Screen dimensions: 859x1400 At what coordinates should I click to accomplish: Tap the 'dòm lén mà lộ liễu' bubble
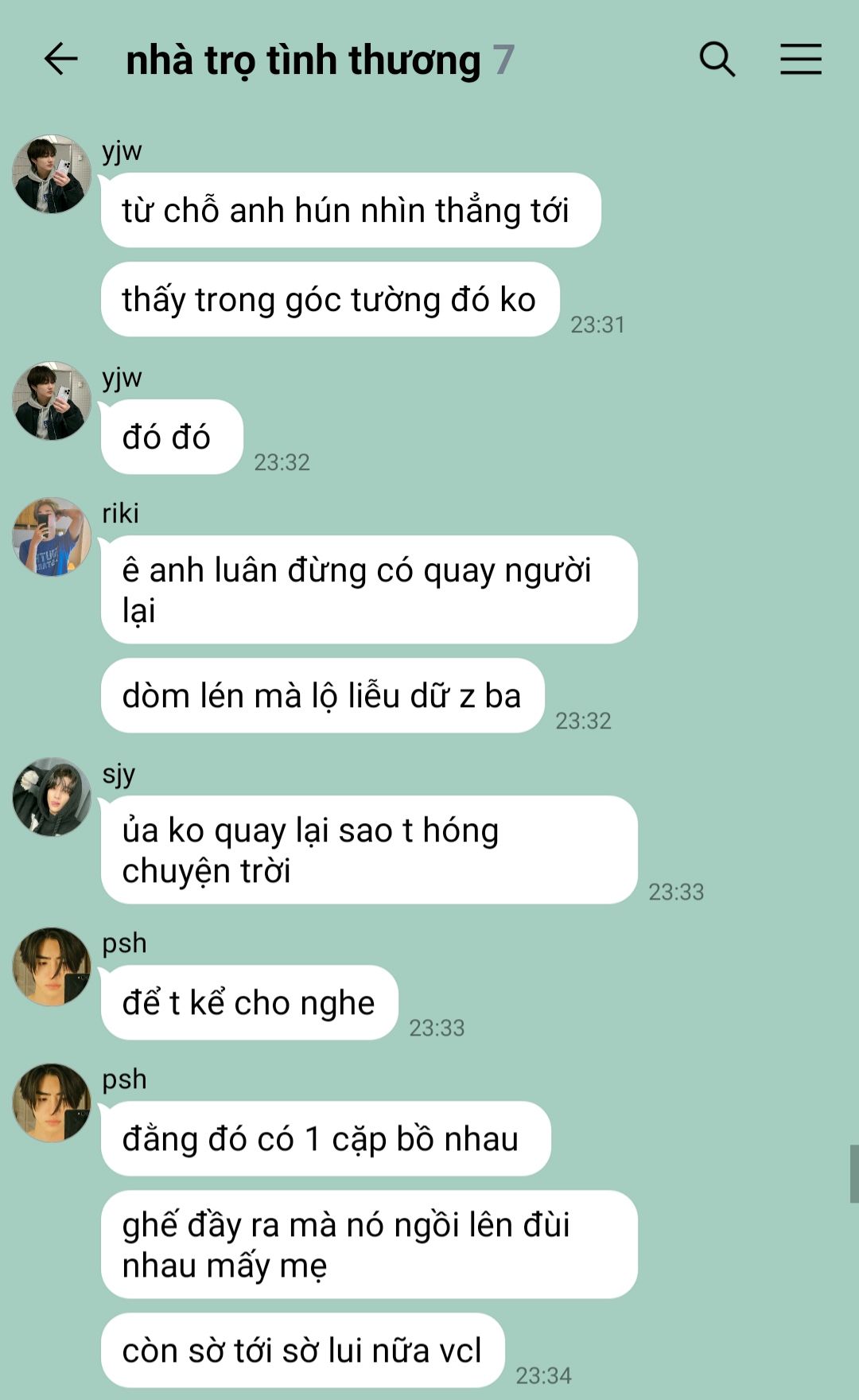(x=323, y=695)
